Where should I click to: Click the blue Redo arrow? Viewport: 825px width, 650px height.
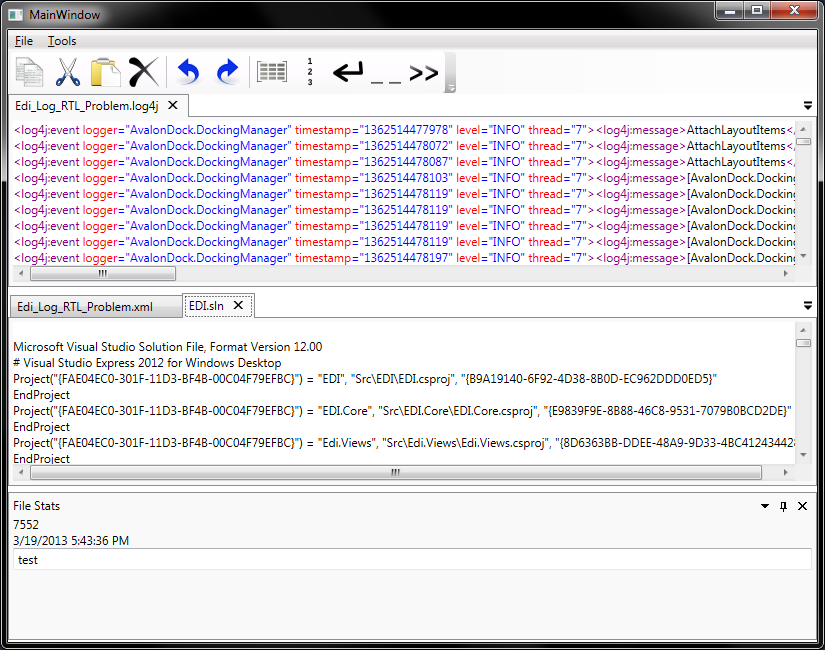pos(228,72)
